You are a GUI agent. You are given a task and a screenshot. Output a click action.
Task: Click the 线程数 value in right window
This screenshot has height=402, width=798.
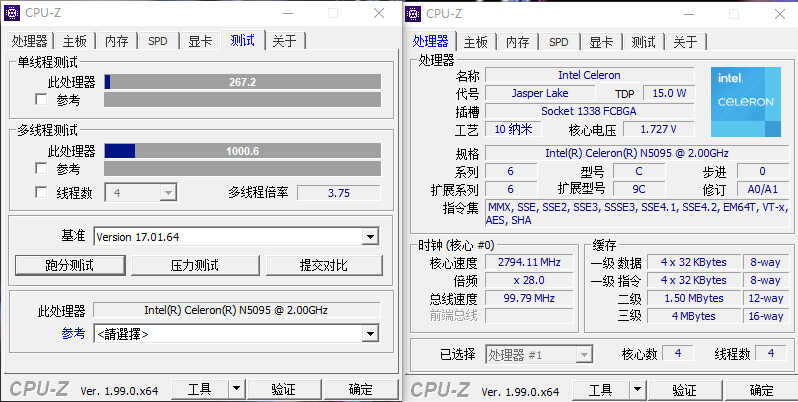pos(771,353)
